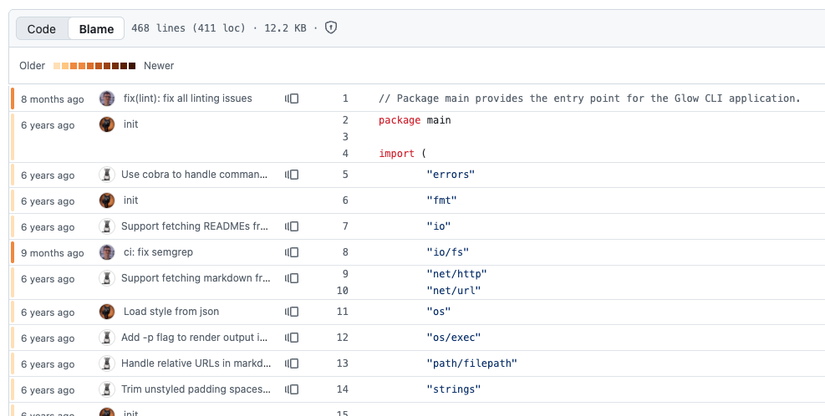Select line number 1
Viewport: 825px width, 416px height.
point(345,98)
